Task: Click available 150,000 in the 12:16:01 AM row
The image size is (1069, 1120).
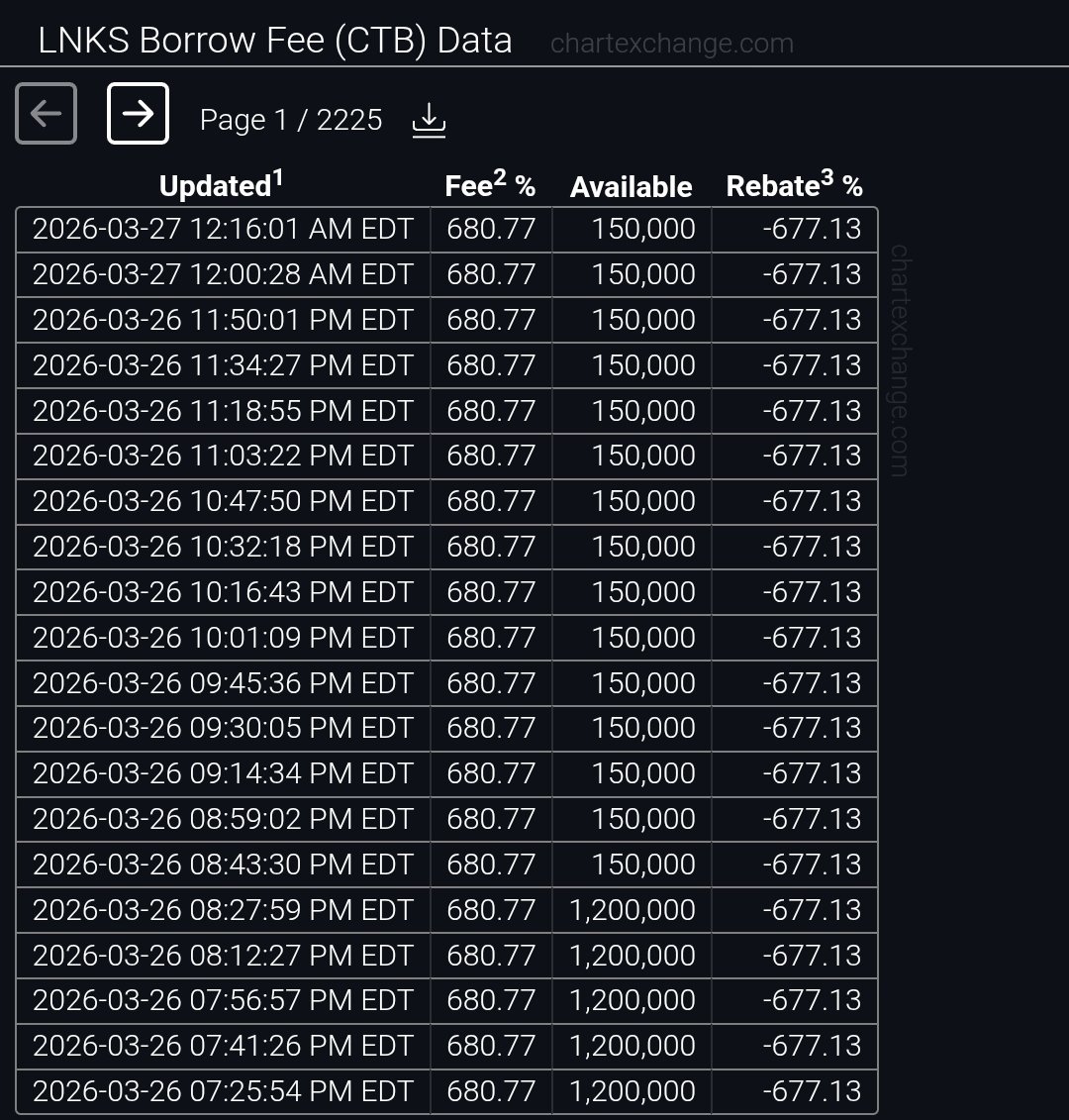Action: click(x=643, y=230)
